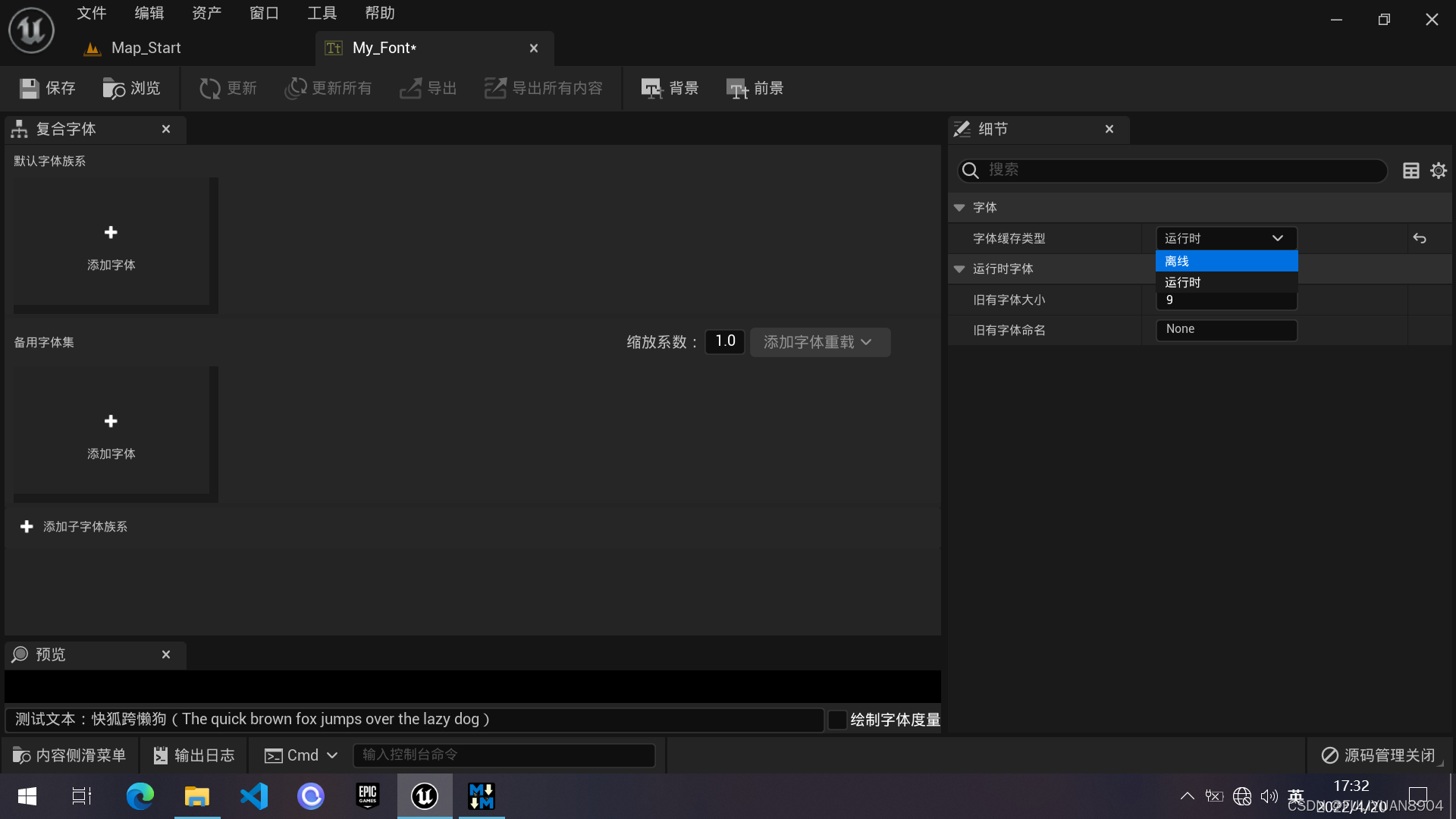The image size is (1456, 819).
Task: Click the Save toolbar icon
Action: coord(30,89)
